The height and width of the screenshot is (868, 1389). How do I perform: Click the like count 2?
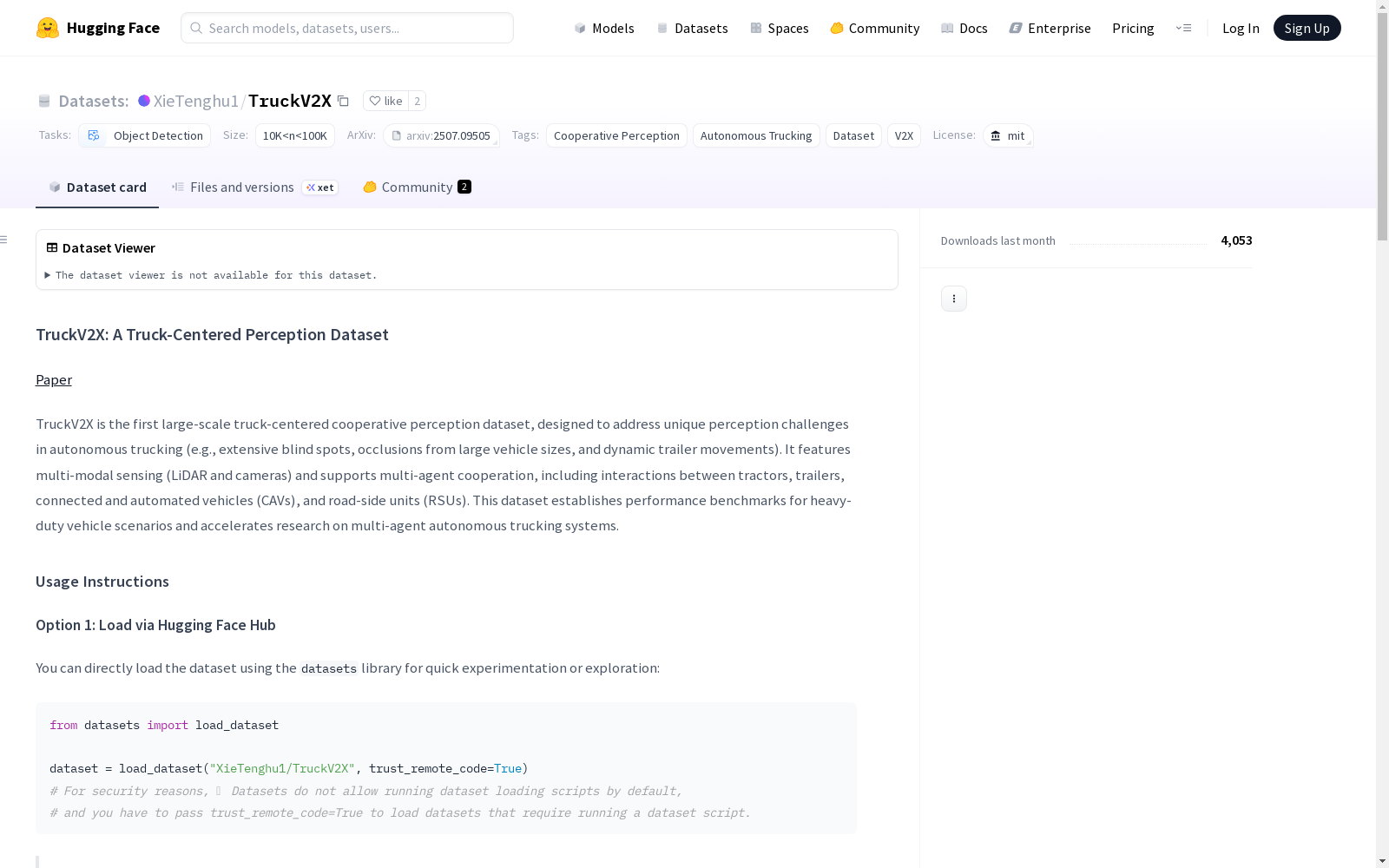(x=418, y=101)
